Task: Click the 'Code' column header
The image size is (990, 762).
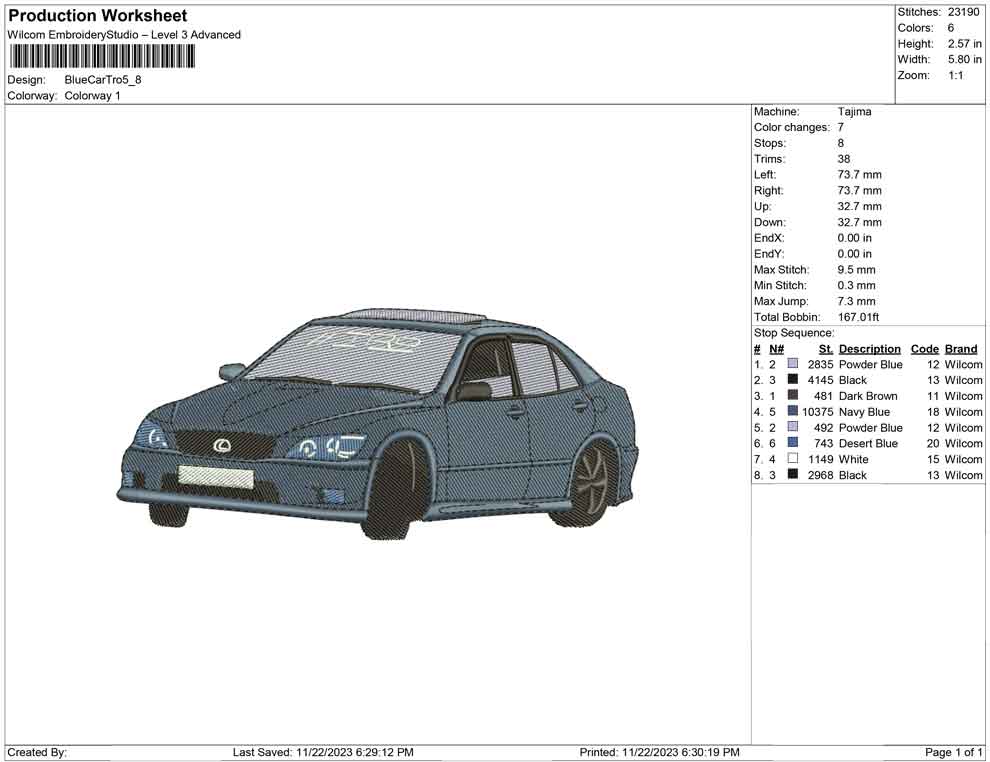Action: [925, 349]
